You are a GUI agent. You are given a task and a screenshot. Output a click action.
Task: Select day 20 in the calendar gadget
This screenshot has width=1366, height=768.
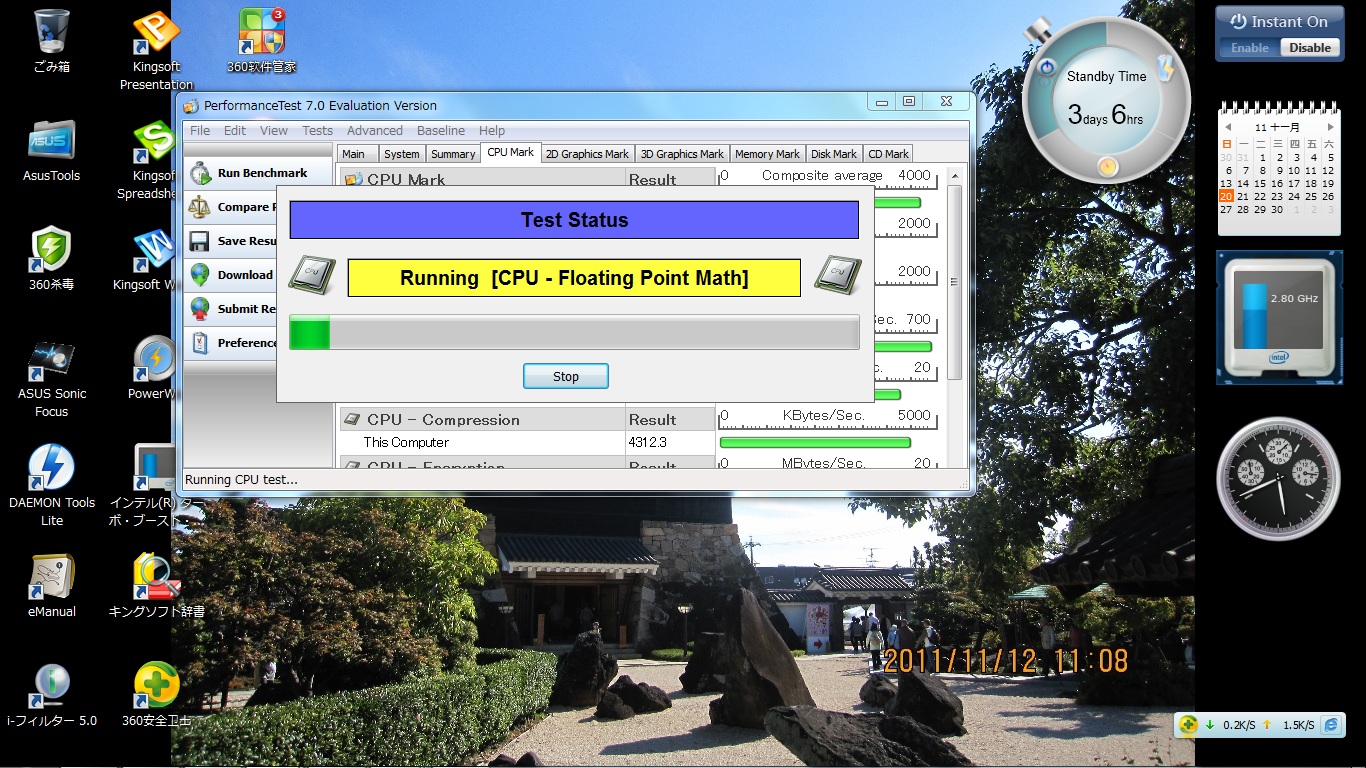[1227, 197]
